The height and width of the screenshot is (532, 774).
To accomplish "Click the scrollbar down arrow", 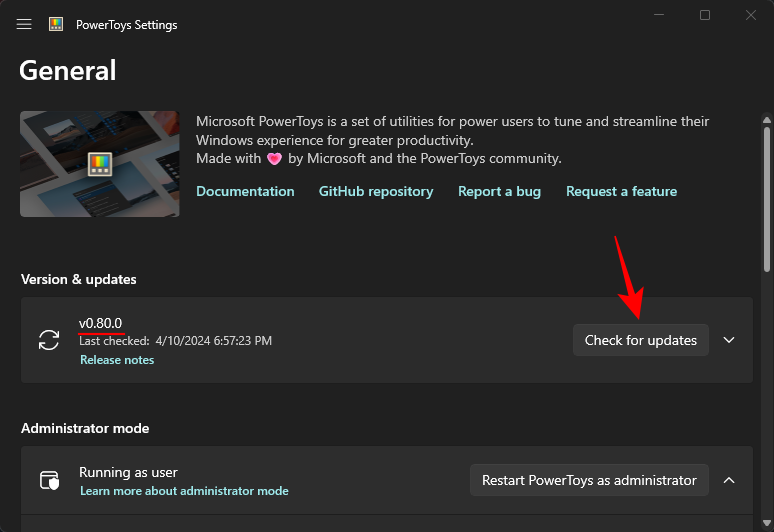I will [x=767, y=523].
